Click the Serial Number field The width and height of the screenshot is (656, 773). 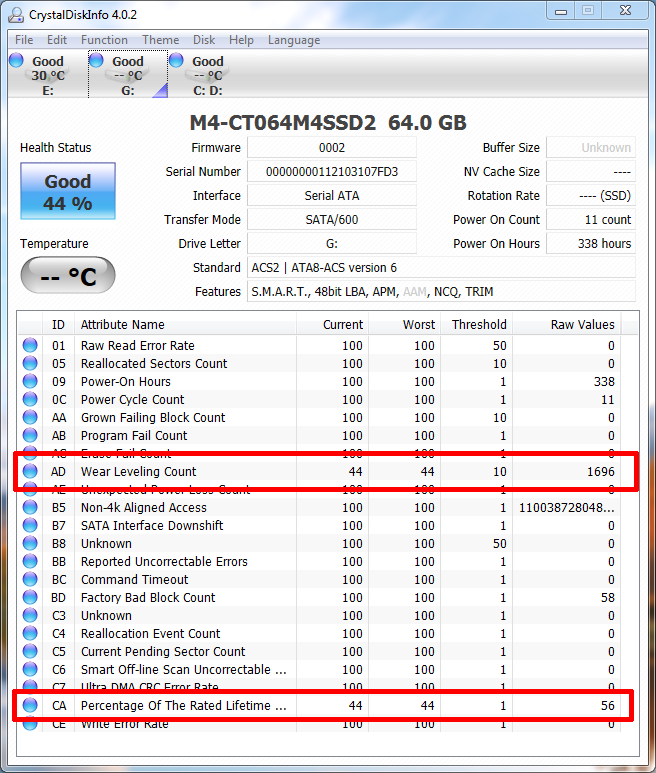[332, 172]
